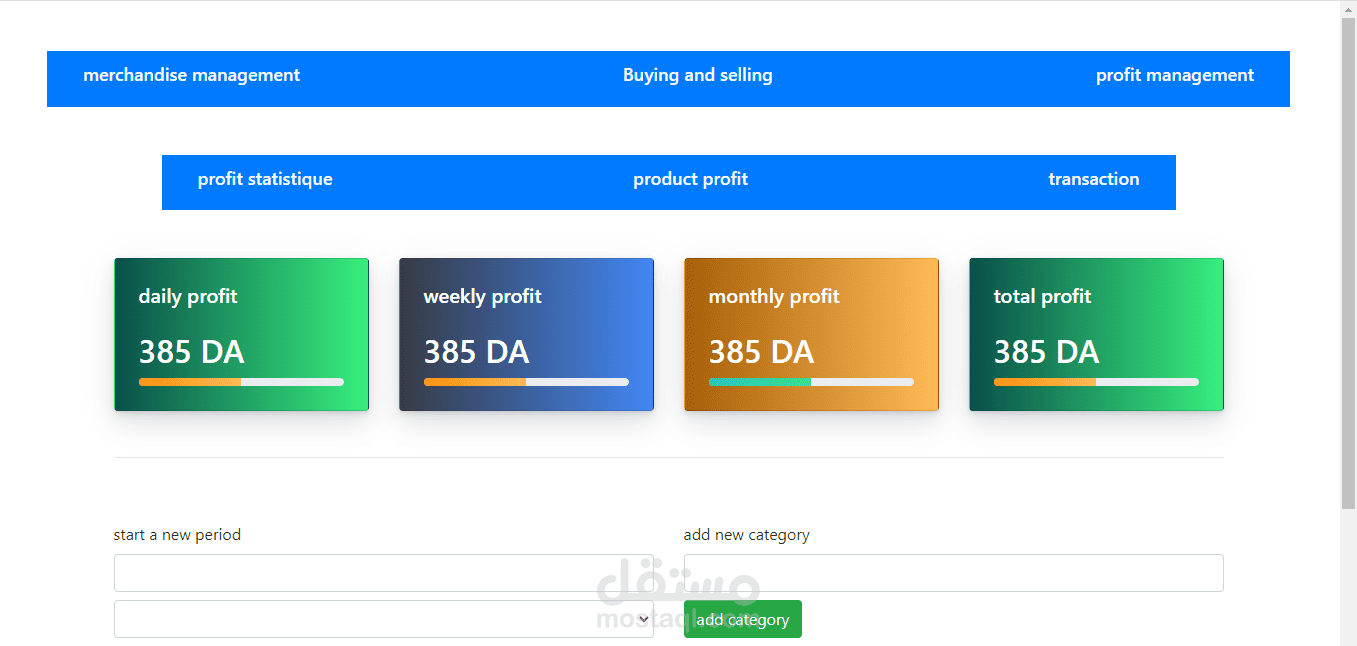Click the monthly profit progress bar

(x=811, y=382)
